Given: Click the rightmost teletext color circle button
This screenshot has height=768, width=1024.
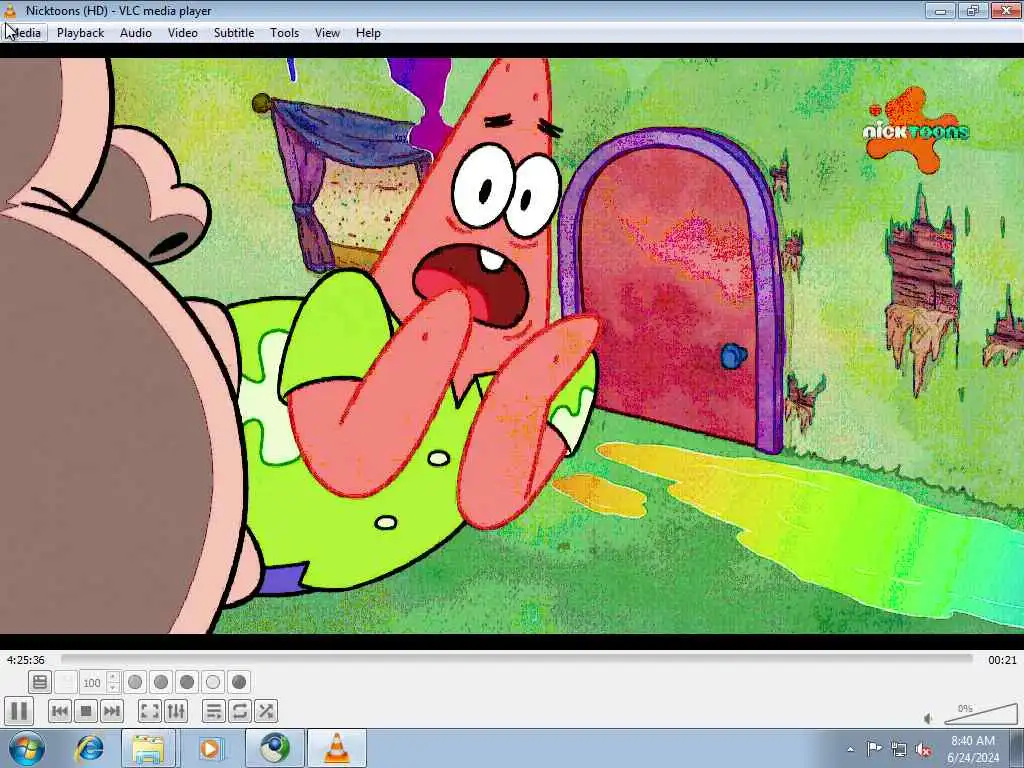Looking at the screenshot, I should 239,682.
